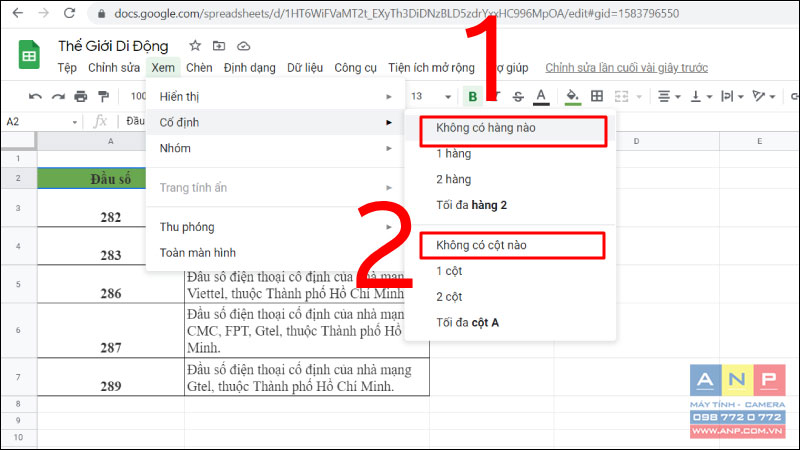Undo last action in toolbar
Image resolution: width=800 pixels, height=450 pixels.
pos(35,96)
